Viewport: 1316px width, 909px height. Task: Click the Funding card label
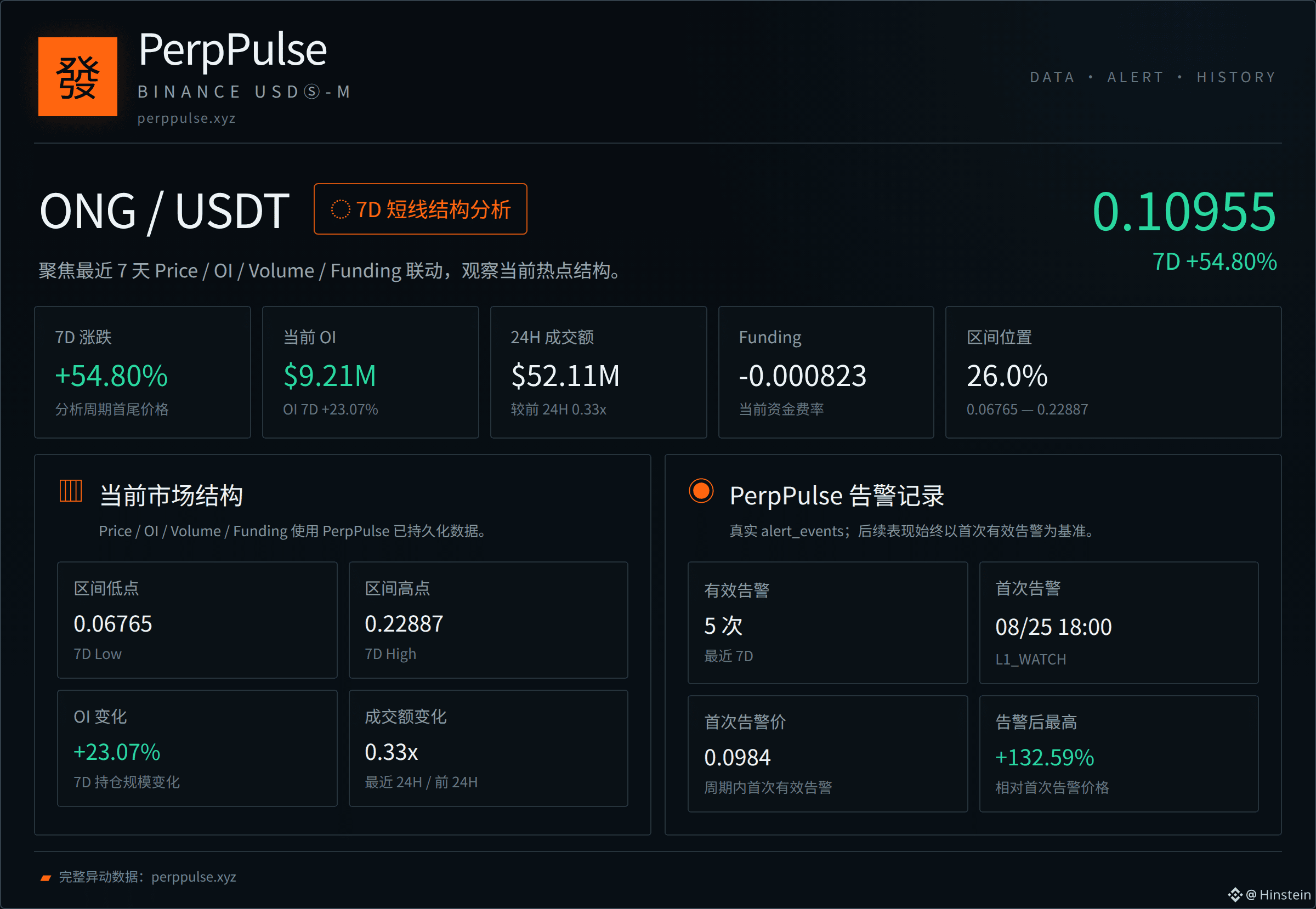click(x=770, y=337)
